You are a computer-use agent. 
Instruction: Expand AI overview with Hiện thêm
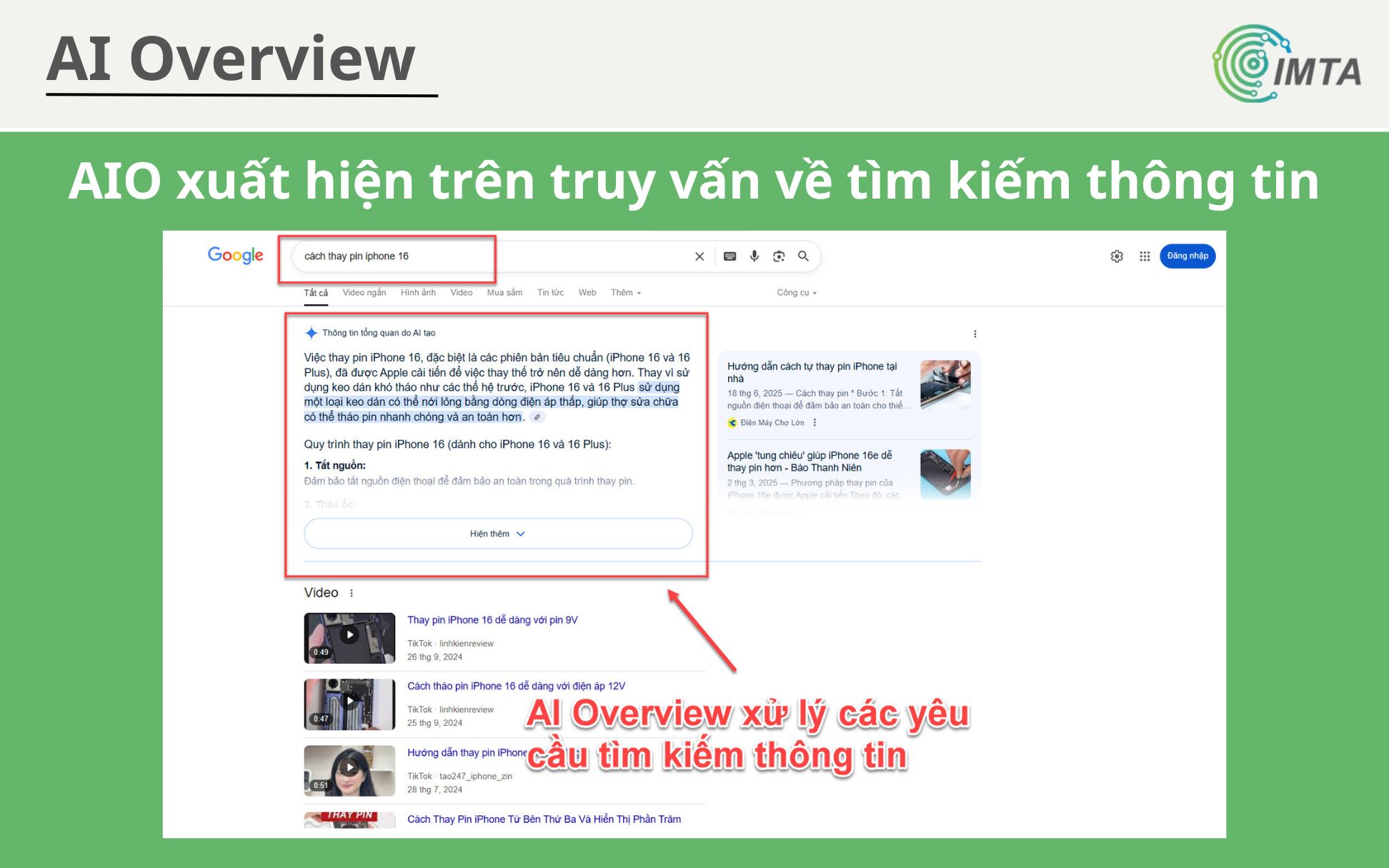click(x=498, y=534)
